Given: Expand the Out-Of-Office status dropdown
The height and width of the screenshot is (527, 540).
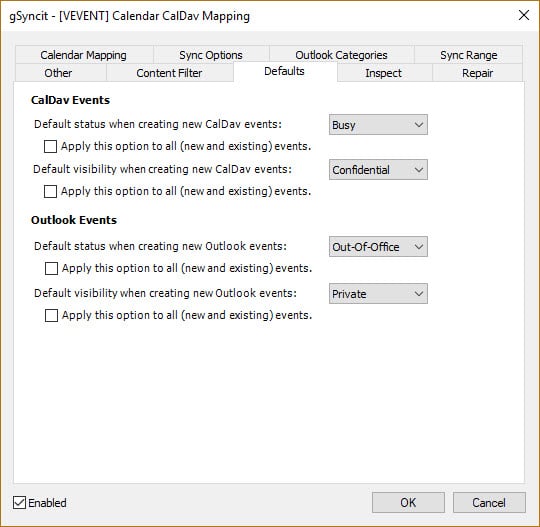Looking at the screenshot, I should pyautogui.click(x=378, y=247).
